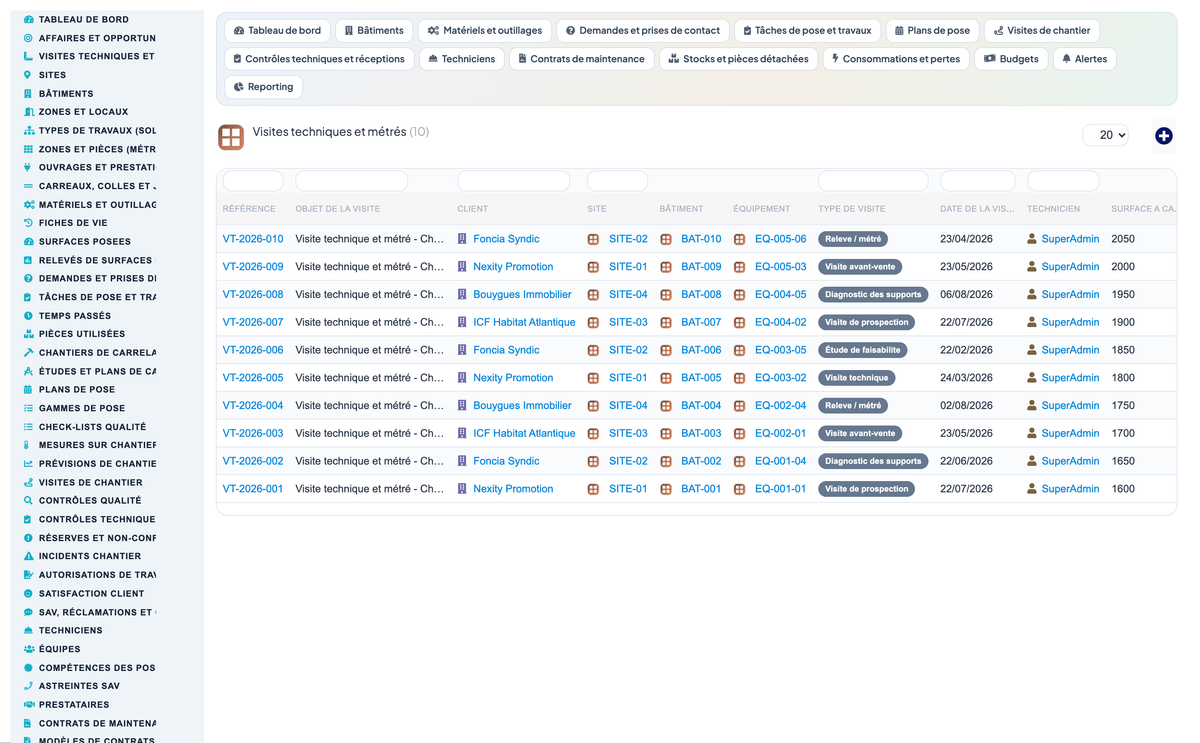The width and height of the screenshot is (1200, 743).
Task: Open Surfaces posées in the sidebar
Action: coord(84,241)
